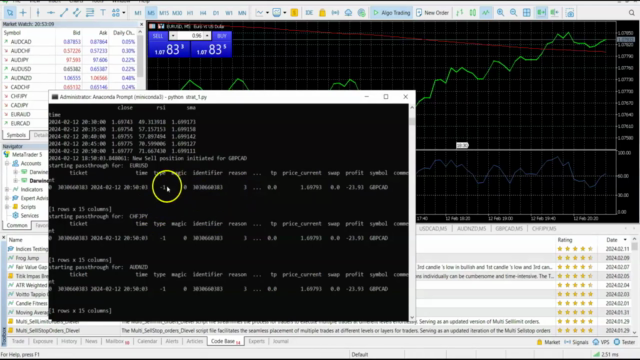Toggle chart auto scroll icon
640x360 pixels.
tap(541, 13)
